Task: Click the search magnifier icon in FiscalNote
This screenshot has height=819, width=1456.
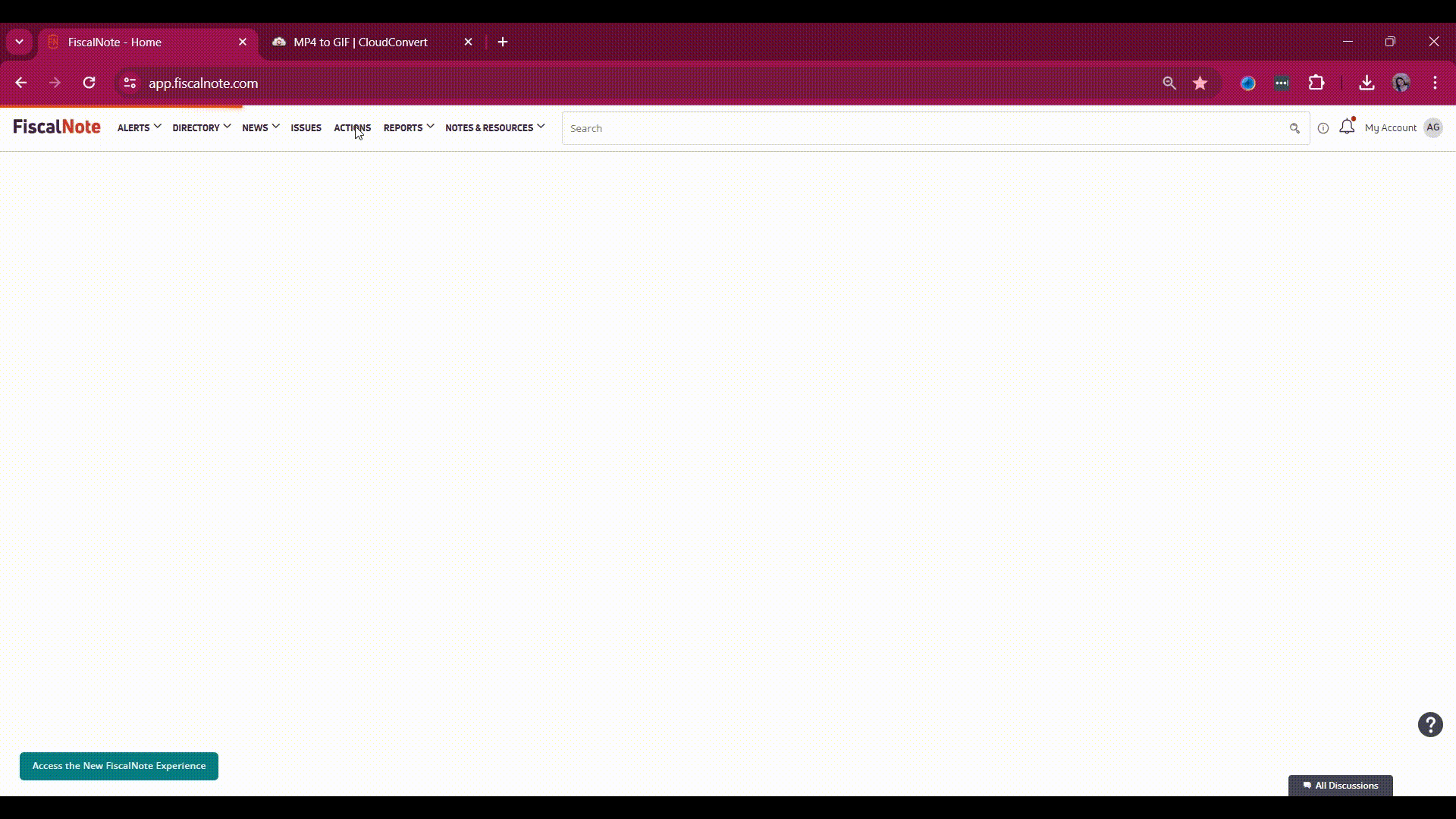Action: pyautogui.click(x=1294, y=128)
